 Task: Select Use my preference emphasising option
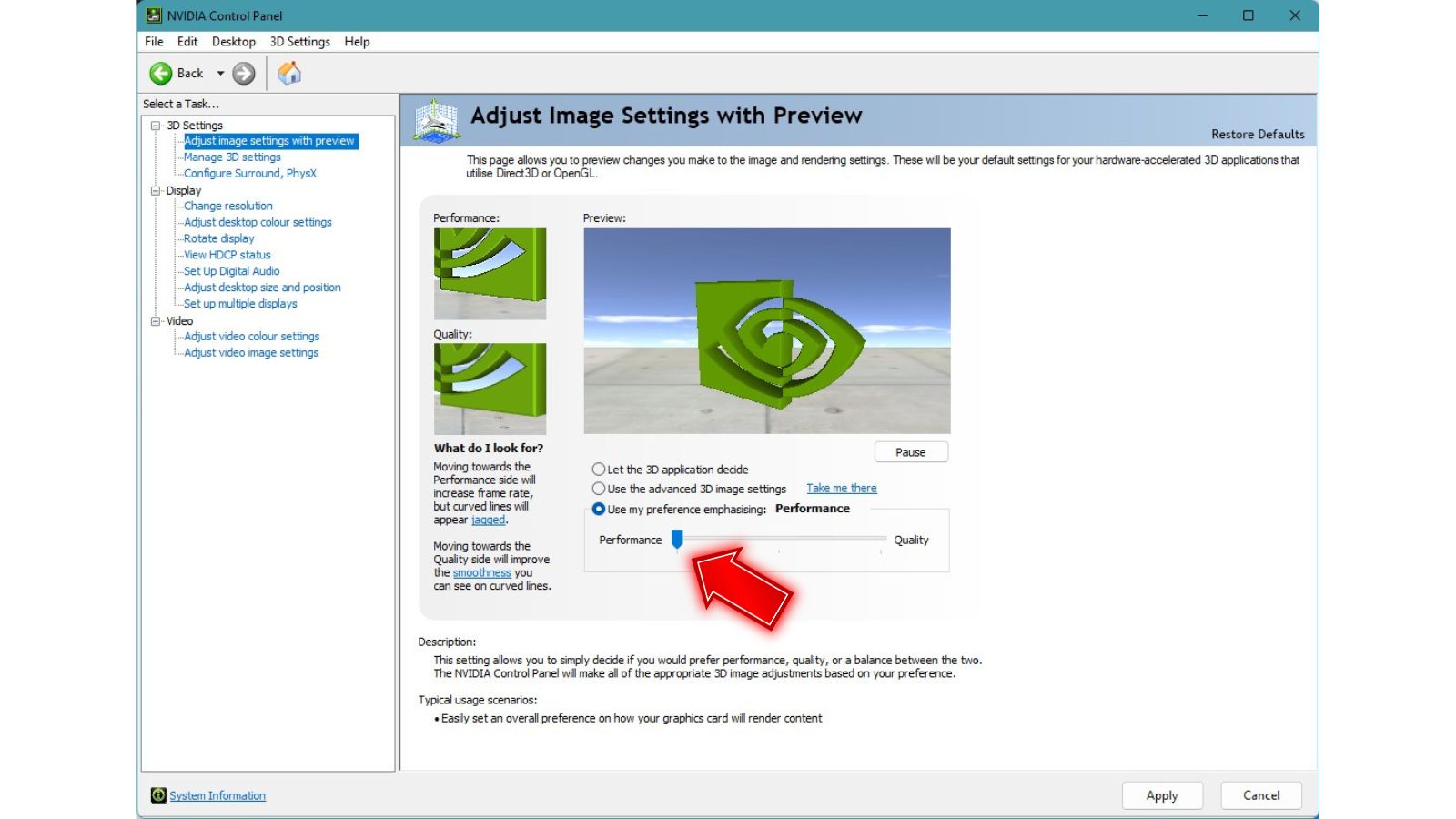click(x=598, y=510)
